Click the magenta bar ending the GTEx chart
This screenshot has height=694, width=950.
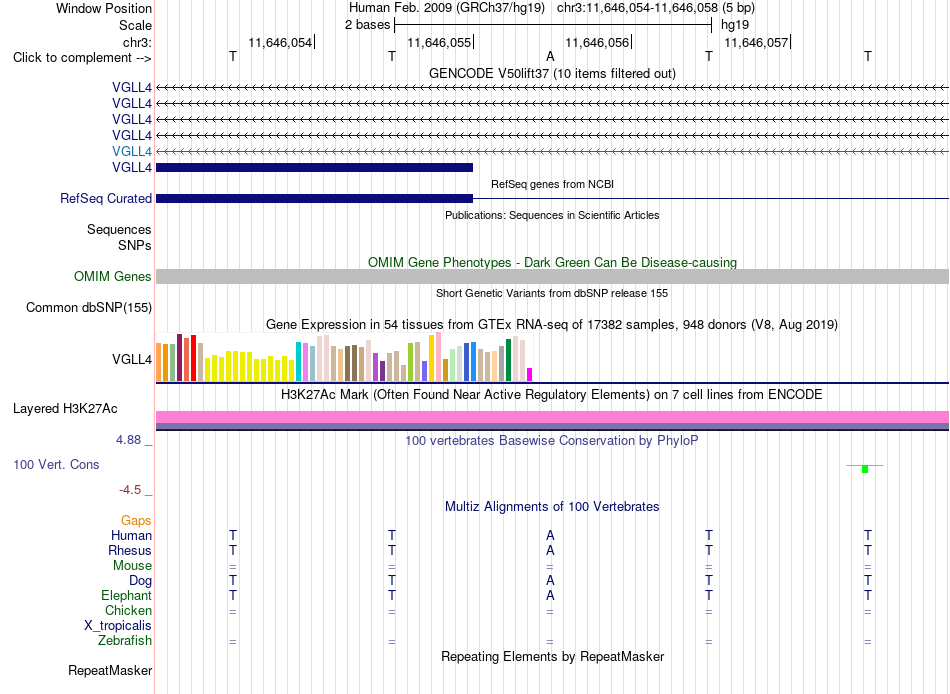pos(530,375)
